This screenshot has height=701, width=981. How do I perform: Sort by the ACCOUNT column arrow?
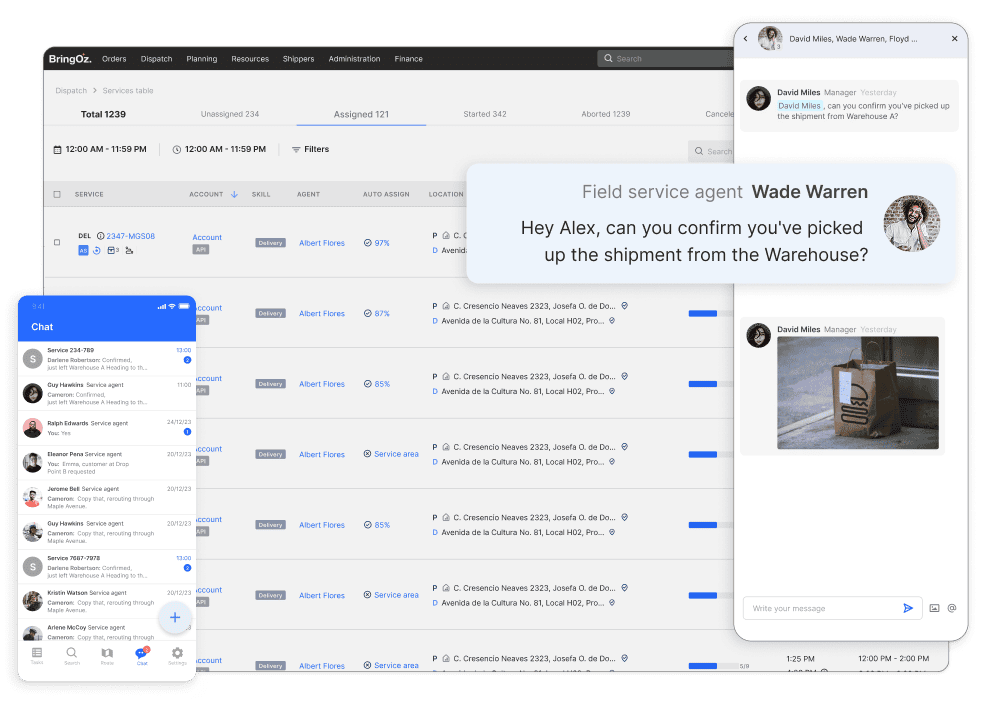[x=235, y=195]
